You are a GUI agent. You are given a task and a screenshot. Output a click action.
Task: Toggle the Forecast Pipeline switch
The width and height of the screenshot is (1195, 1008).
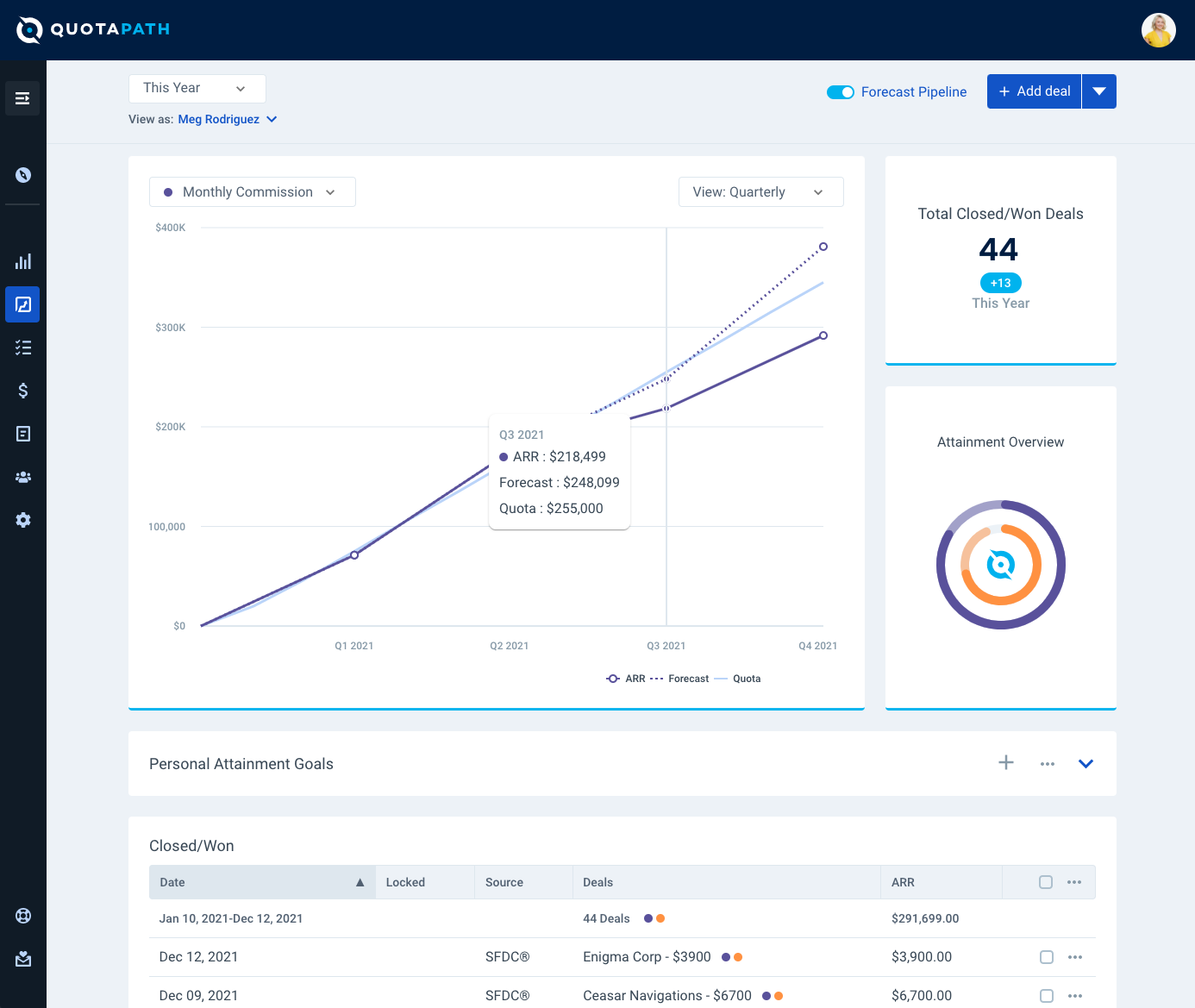[841, 92]
